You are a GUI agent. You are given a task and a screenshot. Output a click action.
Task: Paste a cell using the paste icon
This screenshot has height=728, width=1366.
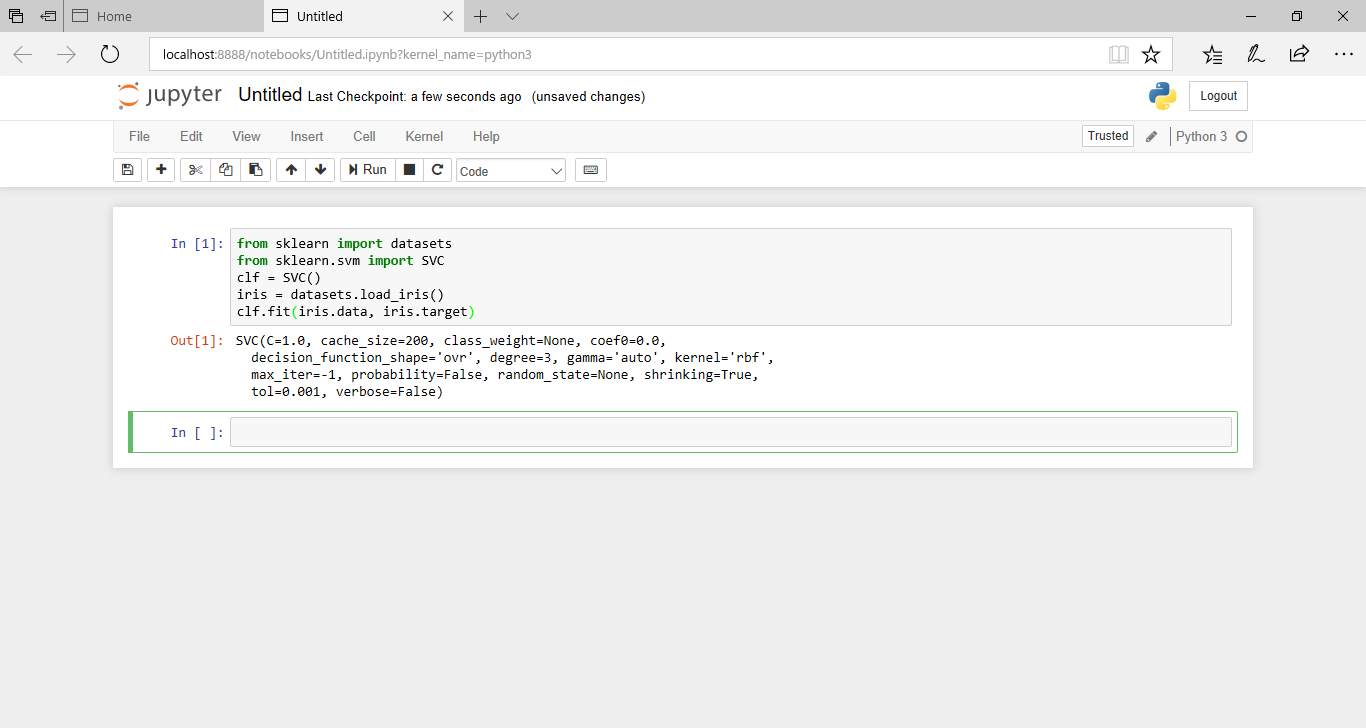click(x=255, y=169)
